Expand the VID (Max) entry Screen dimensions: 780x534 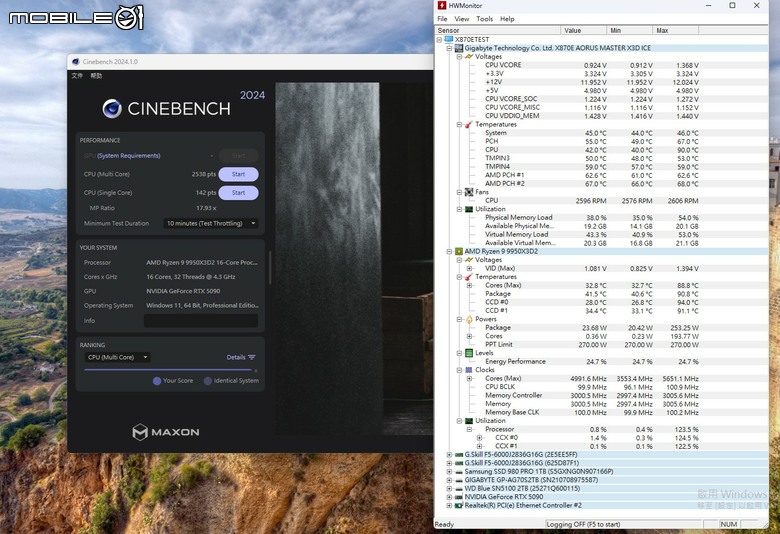pyautogui.click(x=470, y=268)
